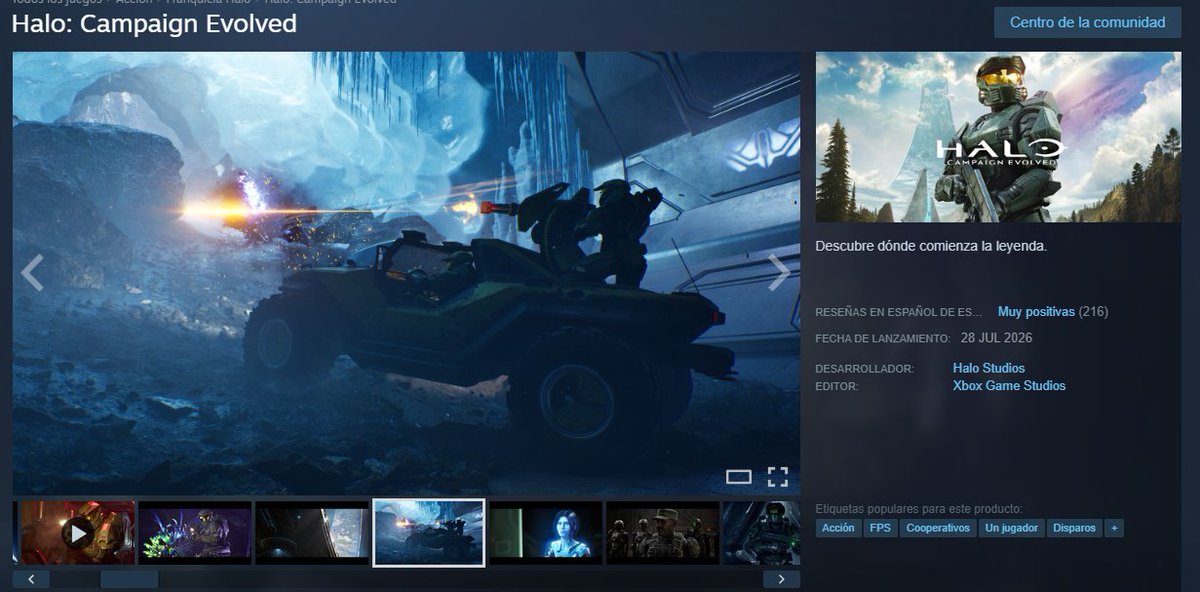Open developer Halo Studios link
1200x592 pixels.
click(989, 368)
